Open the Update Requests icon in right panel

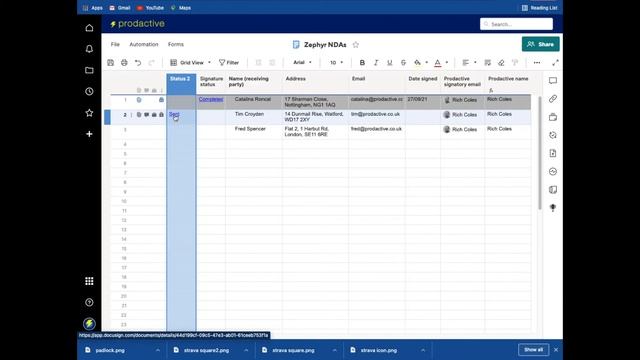pos(553,135)
